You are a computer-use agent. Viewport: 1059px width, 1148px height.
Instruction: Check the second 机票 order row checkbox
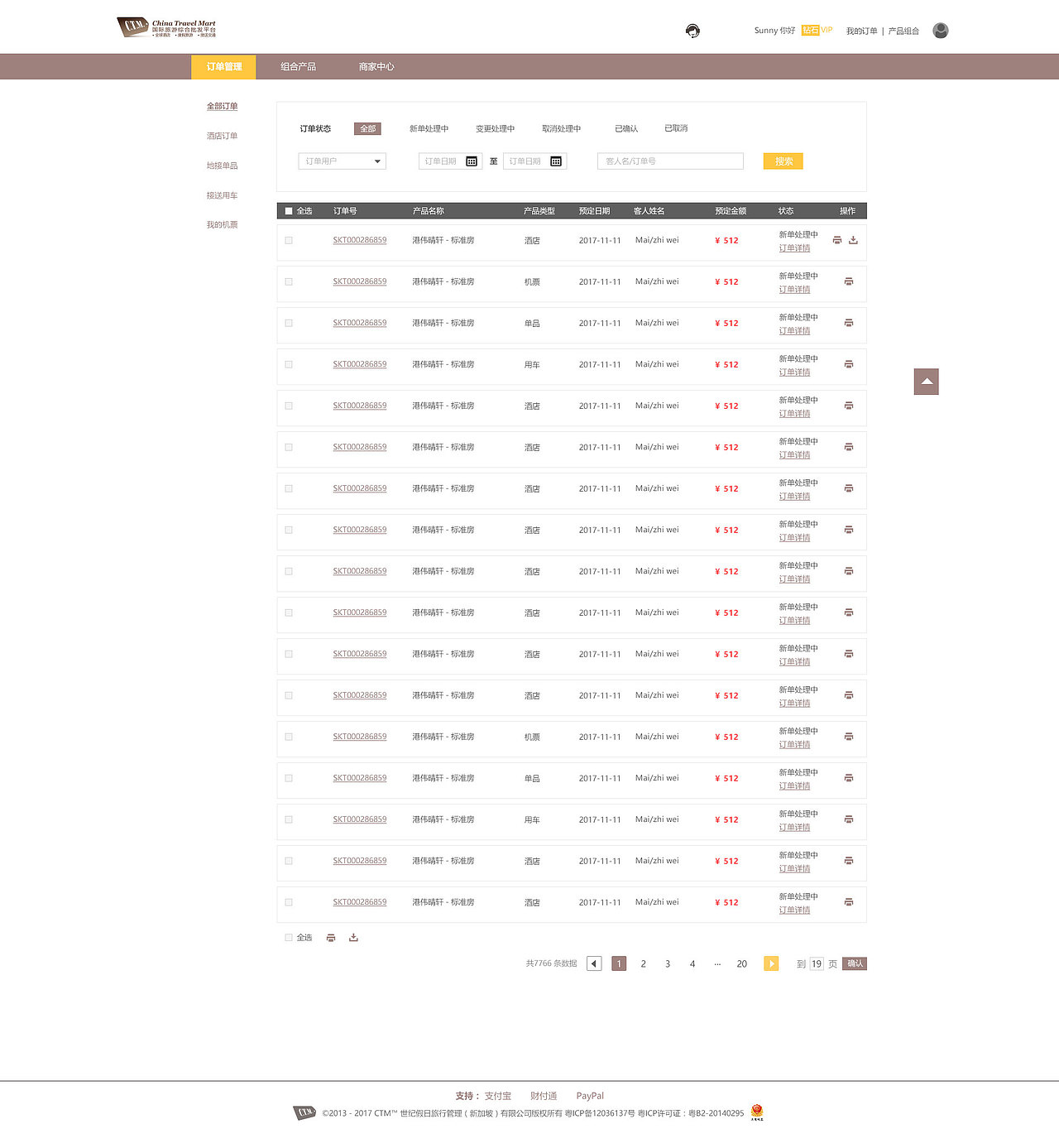(289, 737)
